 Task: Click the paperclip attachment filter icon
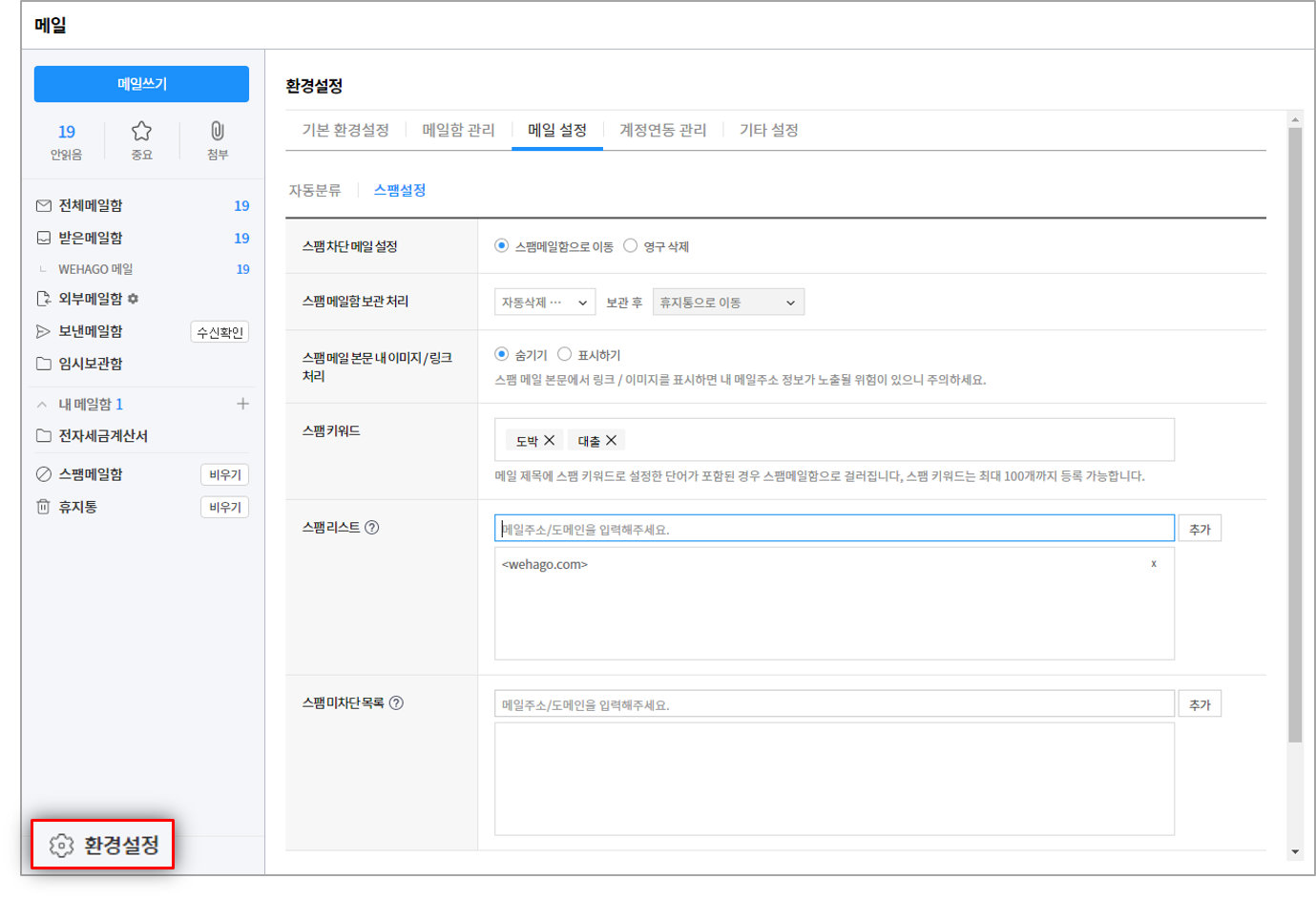218,132
